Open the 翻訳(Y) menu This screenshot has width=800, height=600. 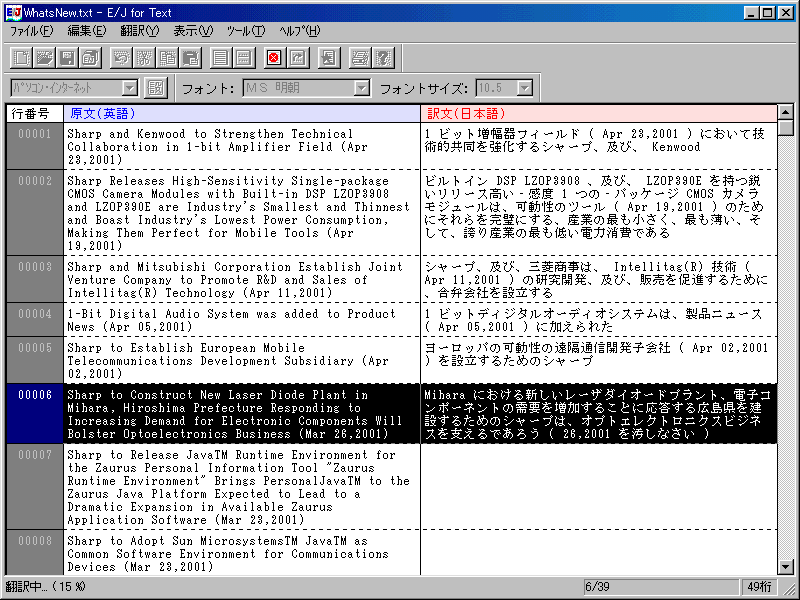(x=140, y=31)
